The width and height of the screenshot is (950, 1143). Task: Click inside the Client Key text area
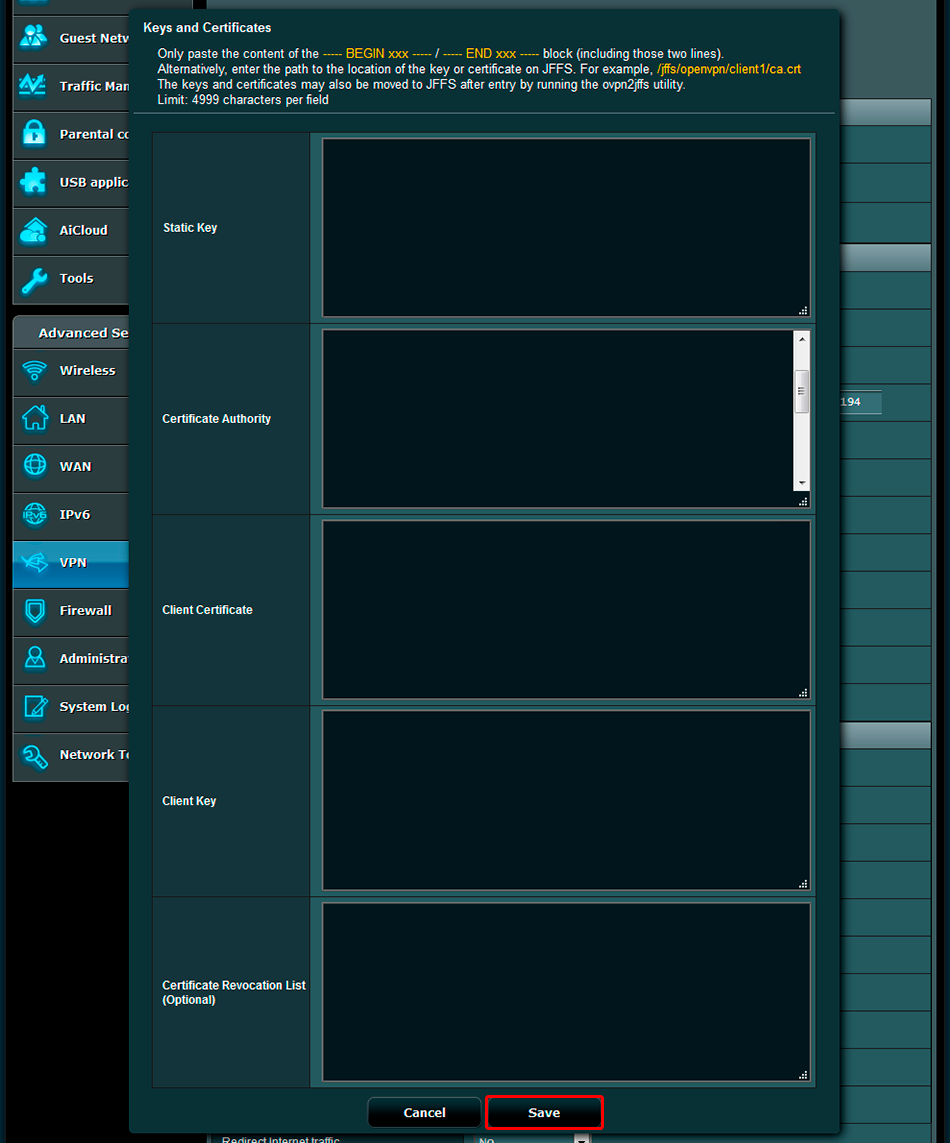(565, 801)
